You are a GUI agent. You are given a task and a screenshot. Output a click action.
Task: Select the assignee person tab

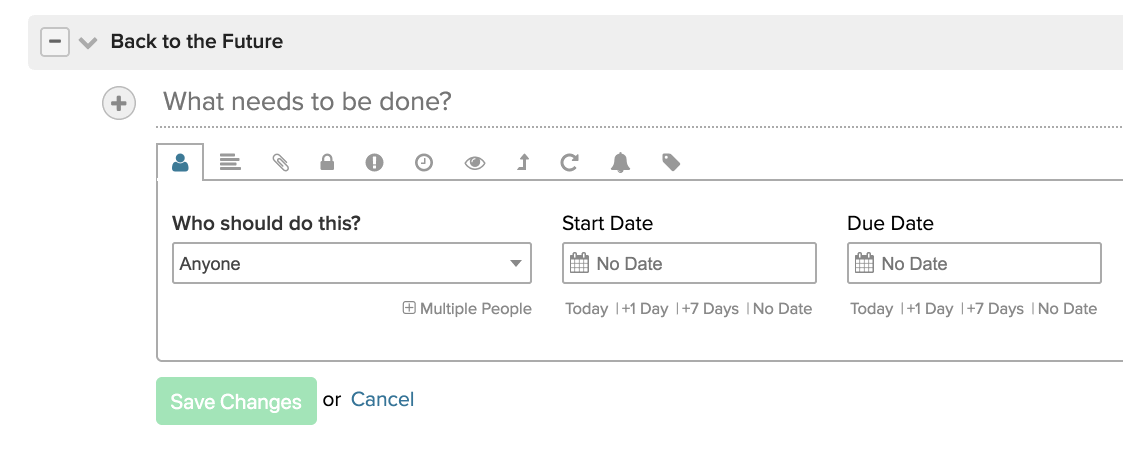click(180, 163)
